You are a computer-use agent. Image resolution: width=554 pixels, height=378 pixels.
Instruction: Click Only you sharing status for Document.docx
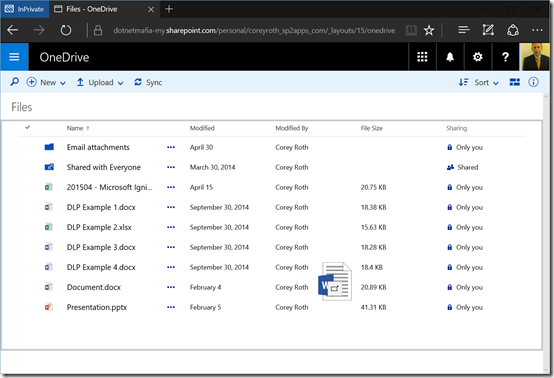click(x=465, y=287)
